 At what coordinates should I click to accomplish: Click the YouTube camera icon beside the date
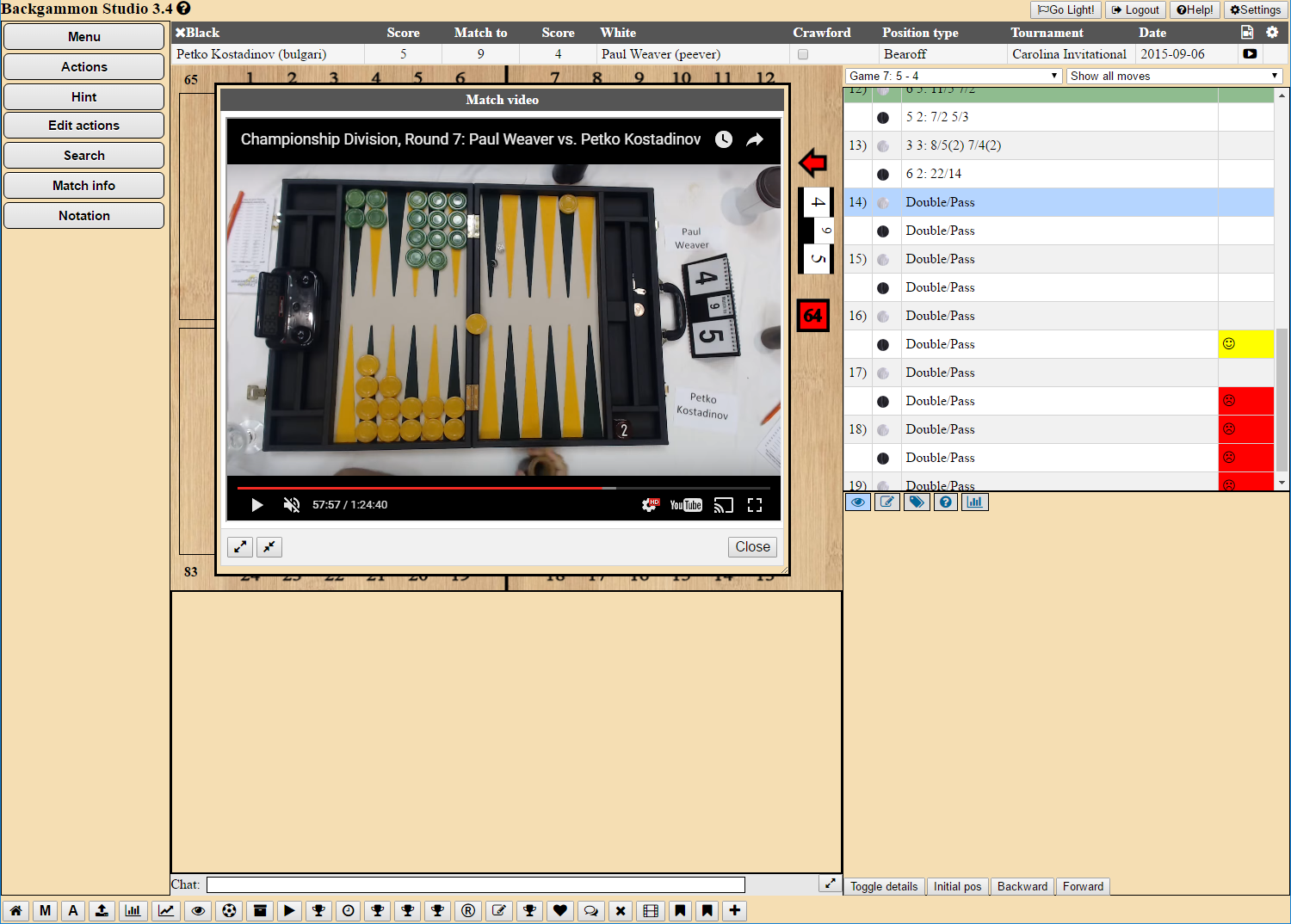pyautogui.click(x=1250, y=53)
